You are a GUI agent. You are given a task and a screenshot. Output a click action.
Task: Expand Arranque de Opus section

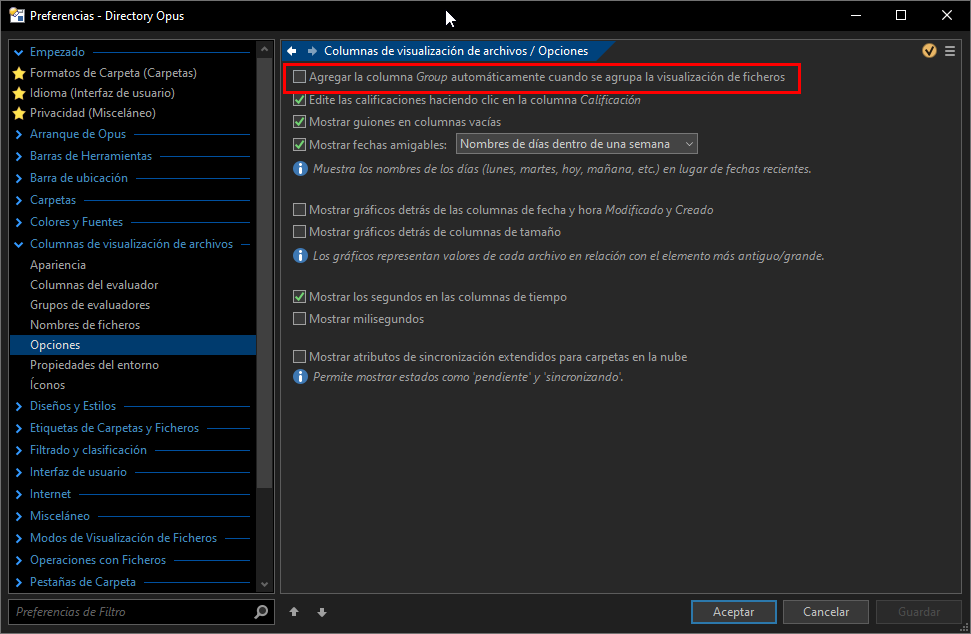click(x=19, y=134)
